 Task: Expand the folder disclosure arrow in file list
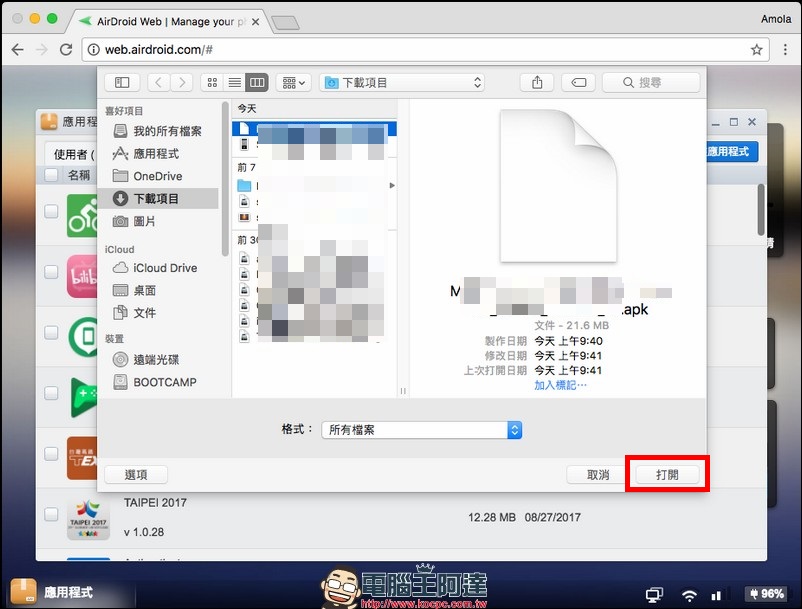point(392,185)
